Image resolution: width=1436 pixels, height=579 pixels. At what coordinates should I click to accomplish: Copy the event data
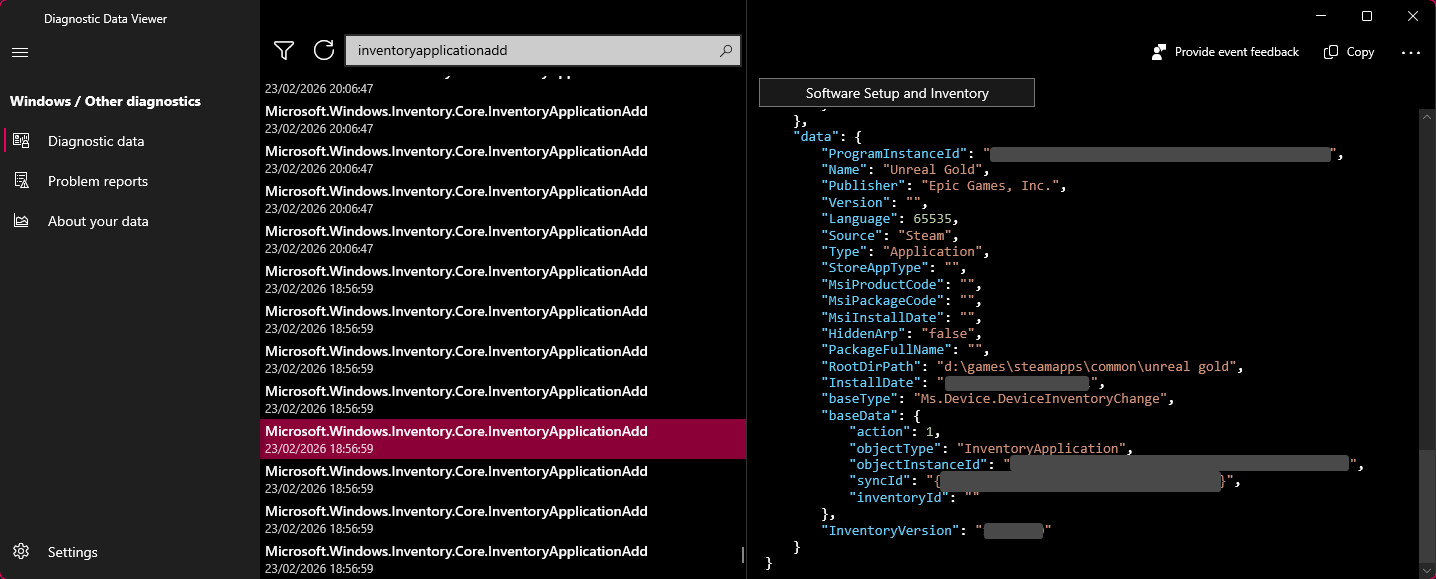click(x=1349, y=52)
